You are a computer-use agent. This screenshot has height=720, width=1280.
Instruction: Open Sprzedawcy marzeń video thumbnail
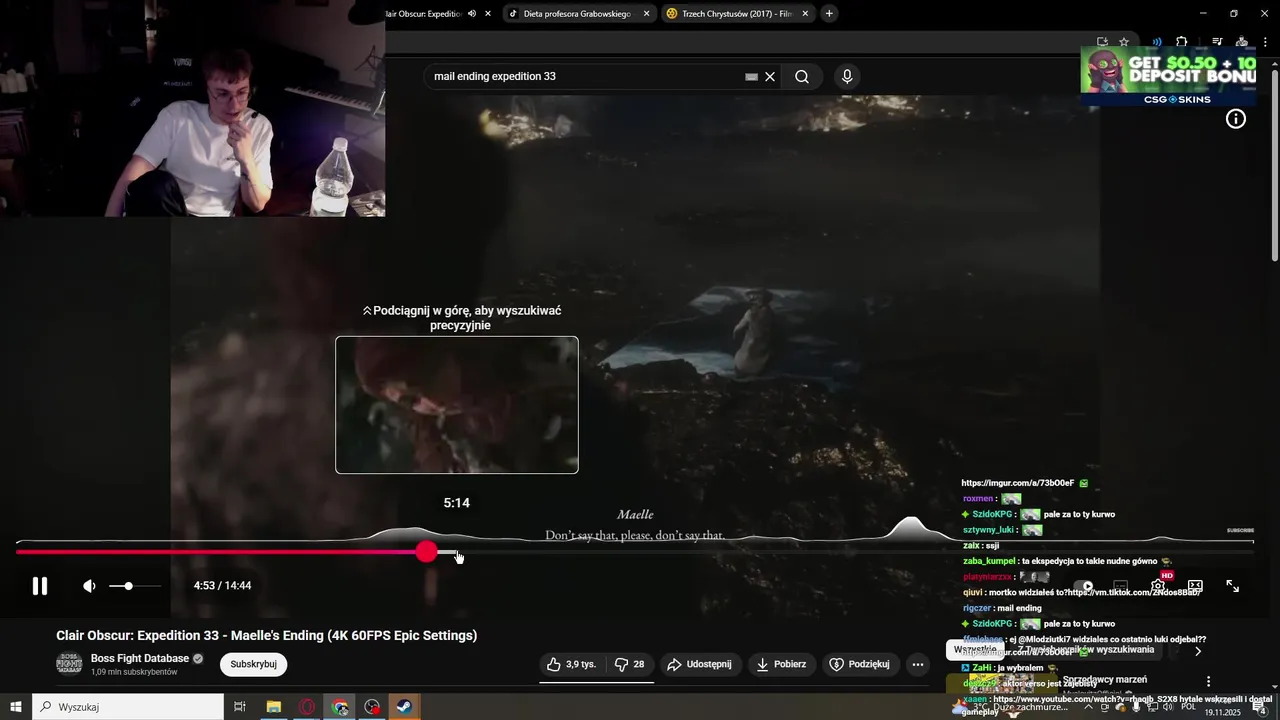(x=1002, y=684)
